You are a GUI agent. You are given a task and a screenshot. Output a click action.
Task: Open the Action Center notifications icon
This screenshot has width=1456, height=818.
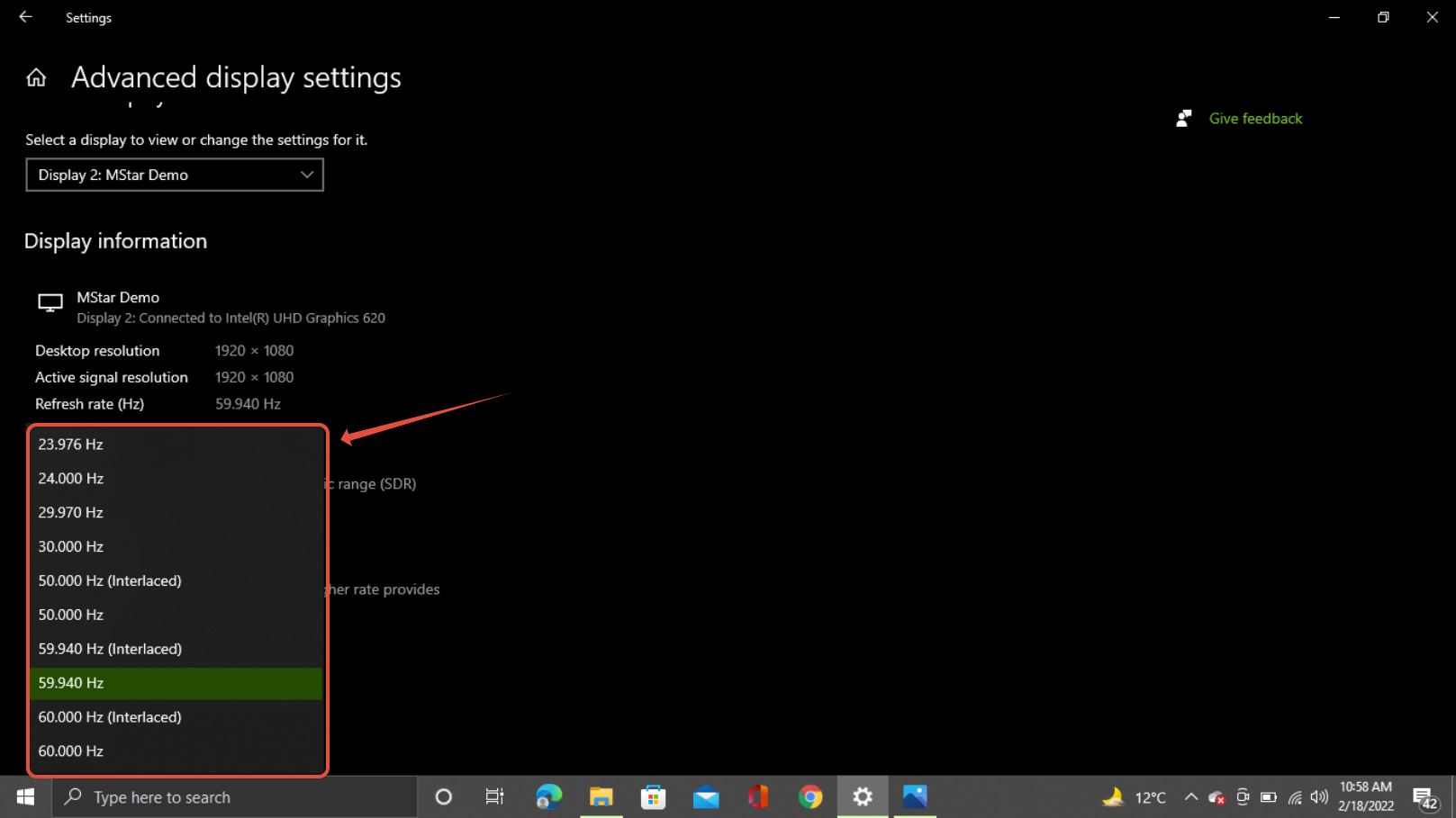(1425, 797)
